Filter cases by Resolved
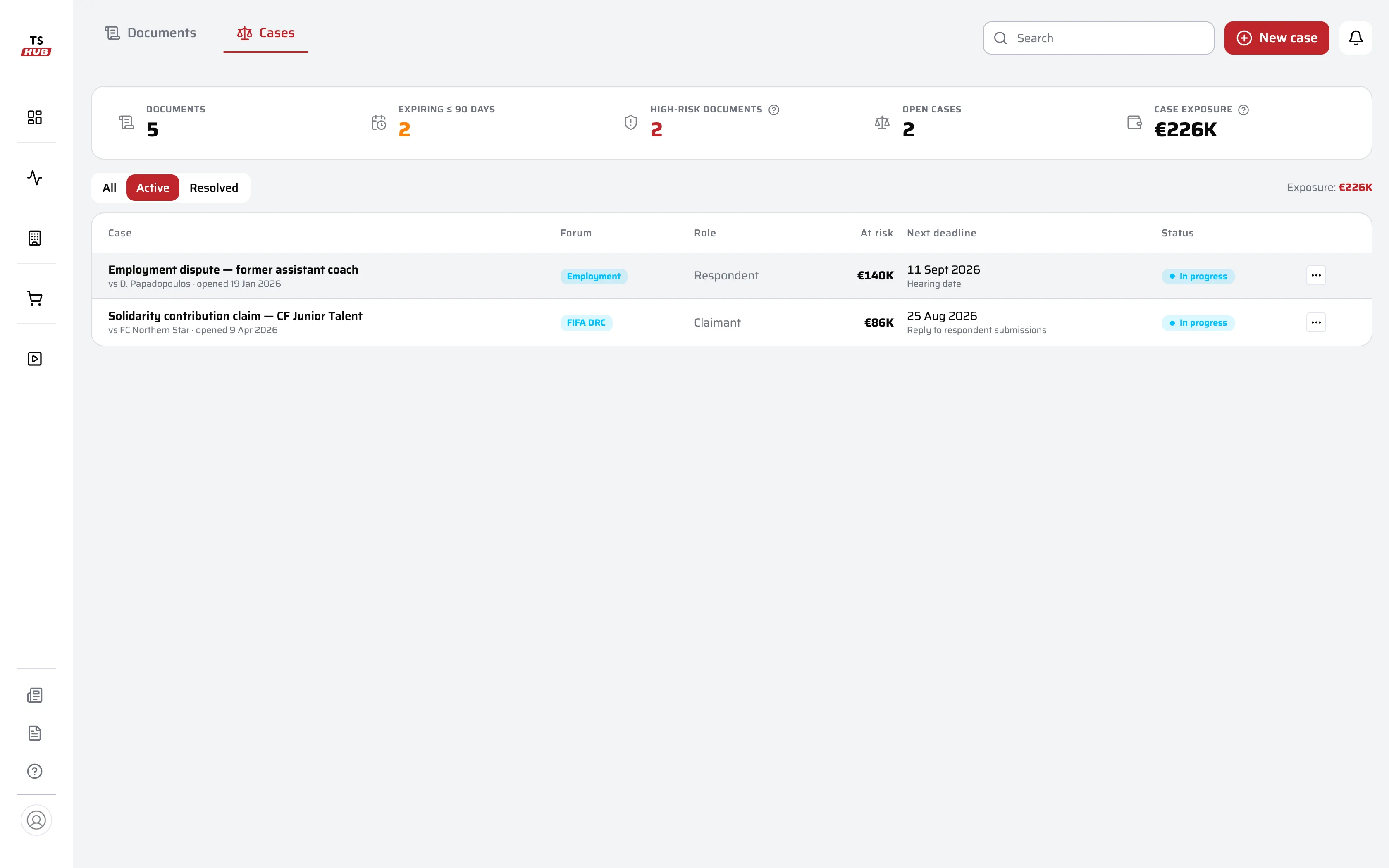The height and width of the screenshot is (868, 1389). tap(213, 188)
